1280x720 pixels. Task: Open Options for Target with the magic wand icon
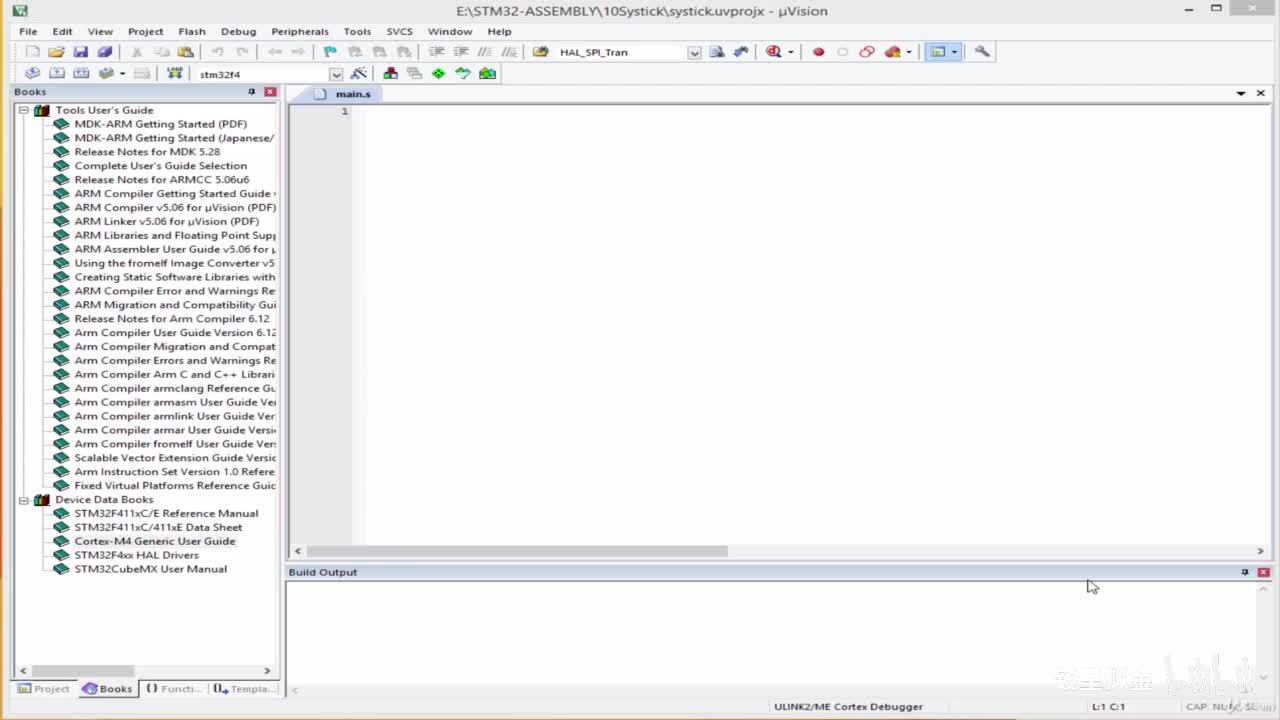[x=359, y=74]
